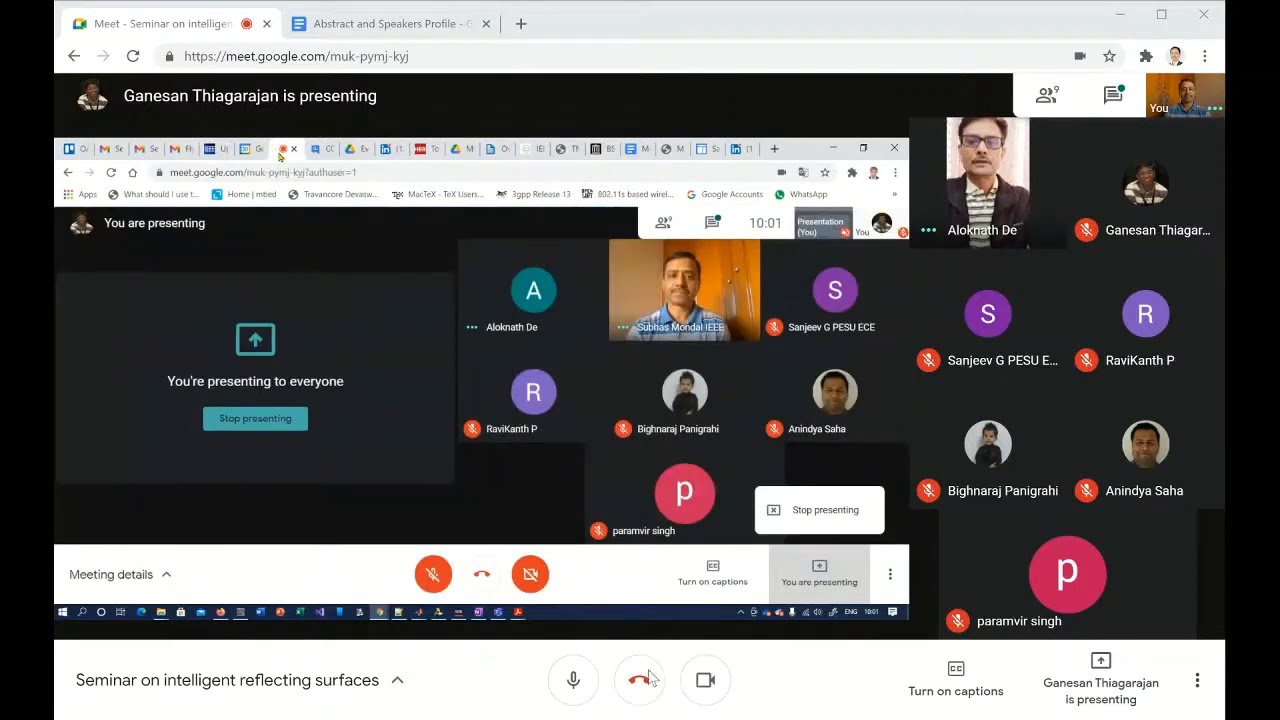Select "Presentation (You)" thumbnail in presented screen
The height and width of the screenshot is (720, 1280).
824,223
